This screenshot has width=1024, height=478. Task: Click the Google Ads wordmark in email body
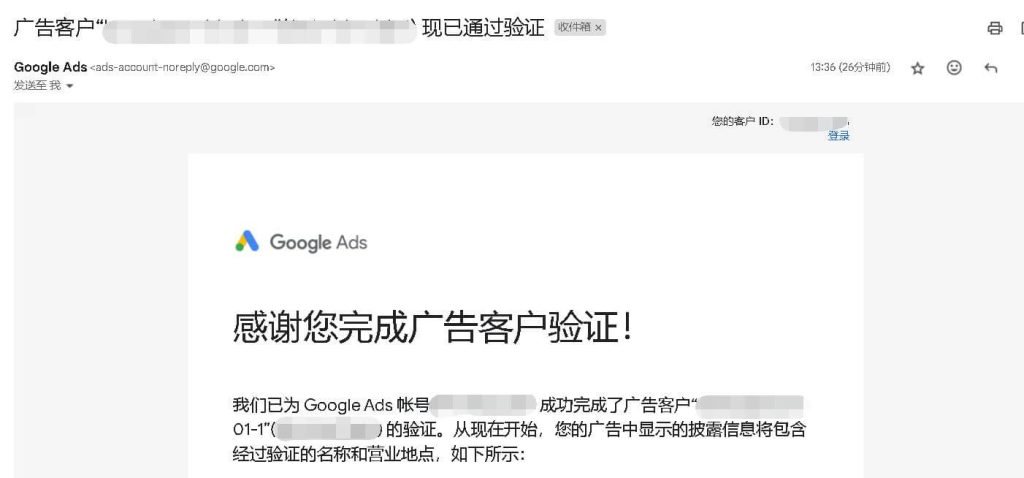pos(318,243)
